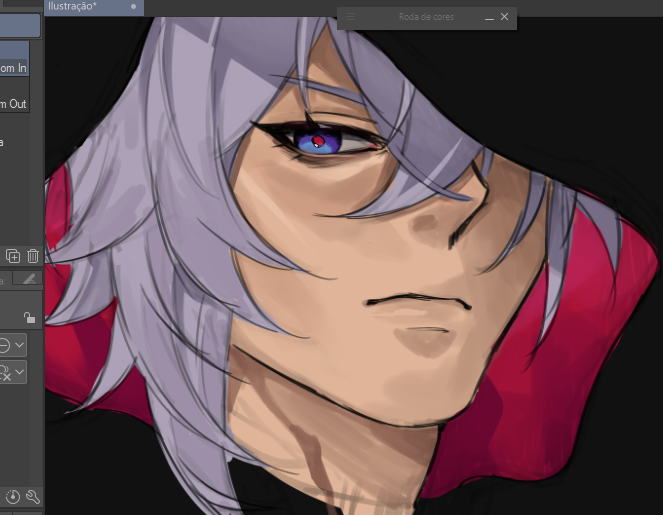Open dropdown beside the crossed-out cursor icon
Viewport: 663px width, 515px height.
[19, 372]
